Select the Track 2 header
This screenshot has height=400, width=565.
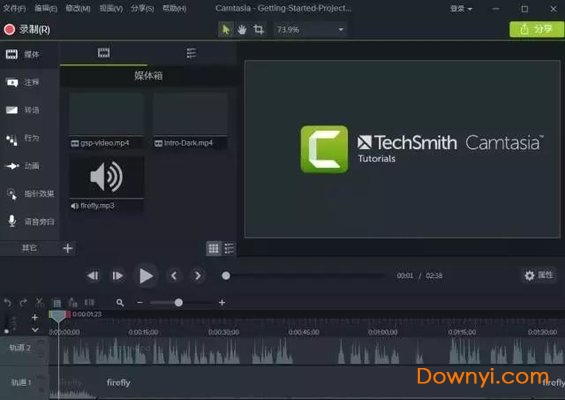point(24,350)
